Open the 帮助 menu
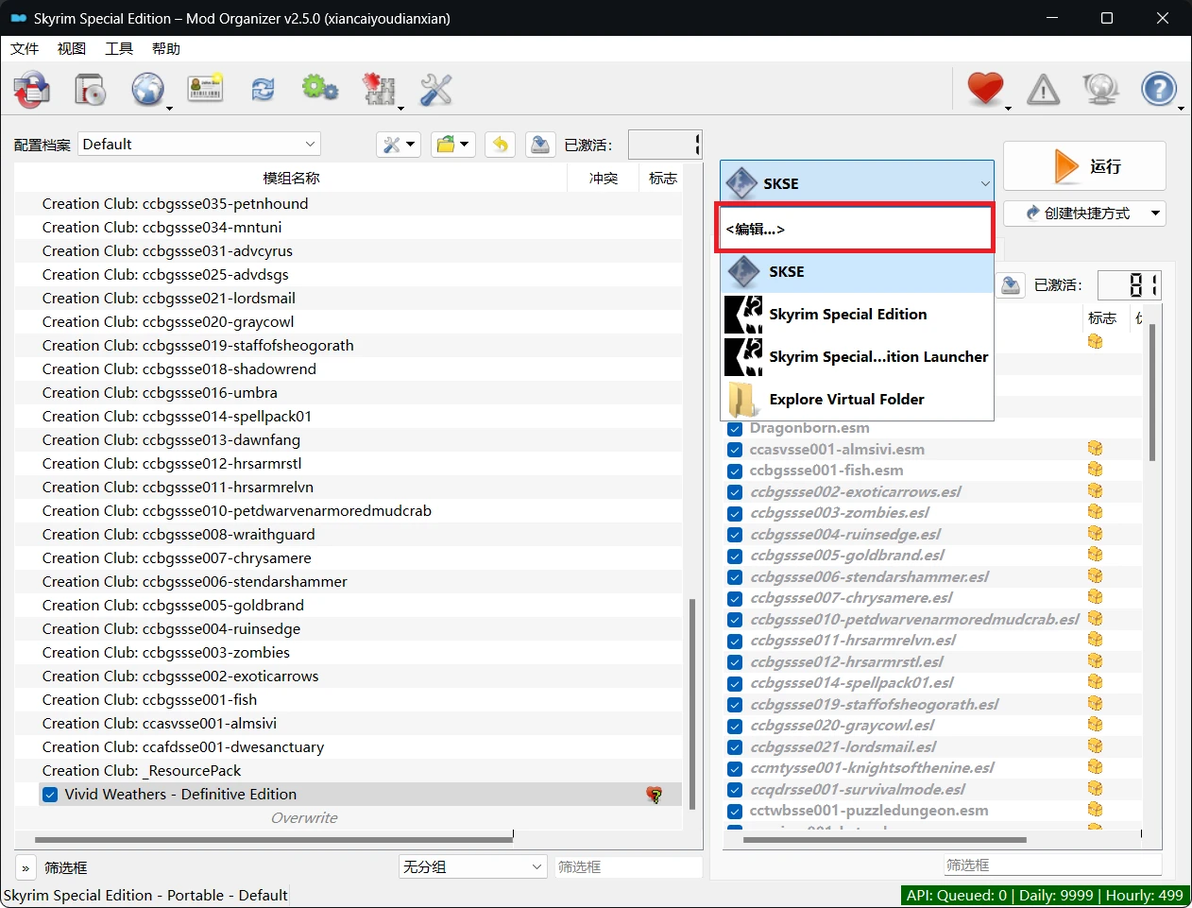Screen dimensions: 1192x908 166,49
